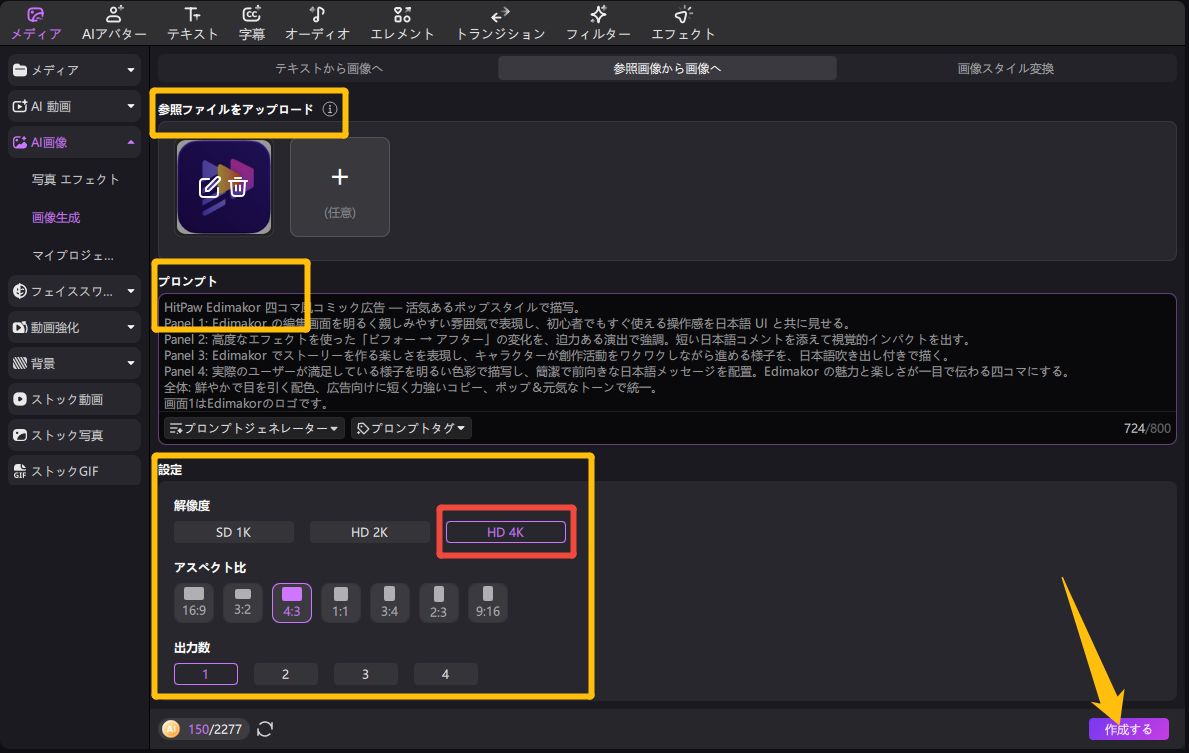Set 出力数 to 4
The image size is (1189, 753).
[x=445, y=673]
